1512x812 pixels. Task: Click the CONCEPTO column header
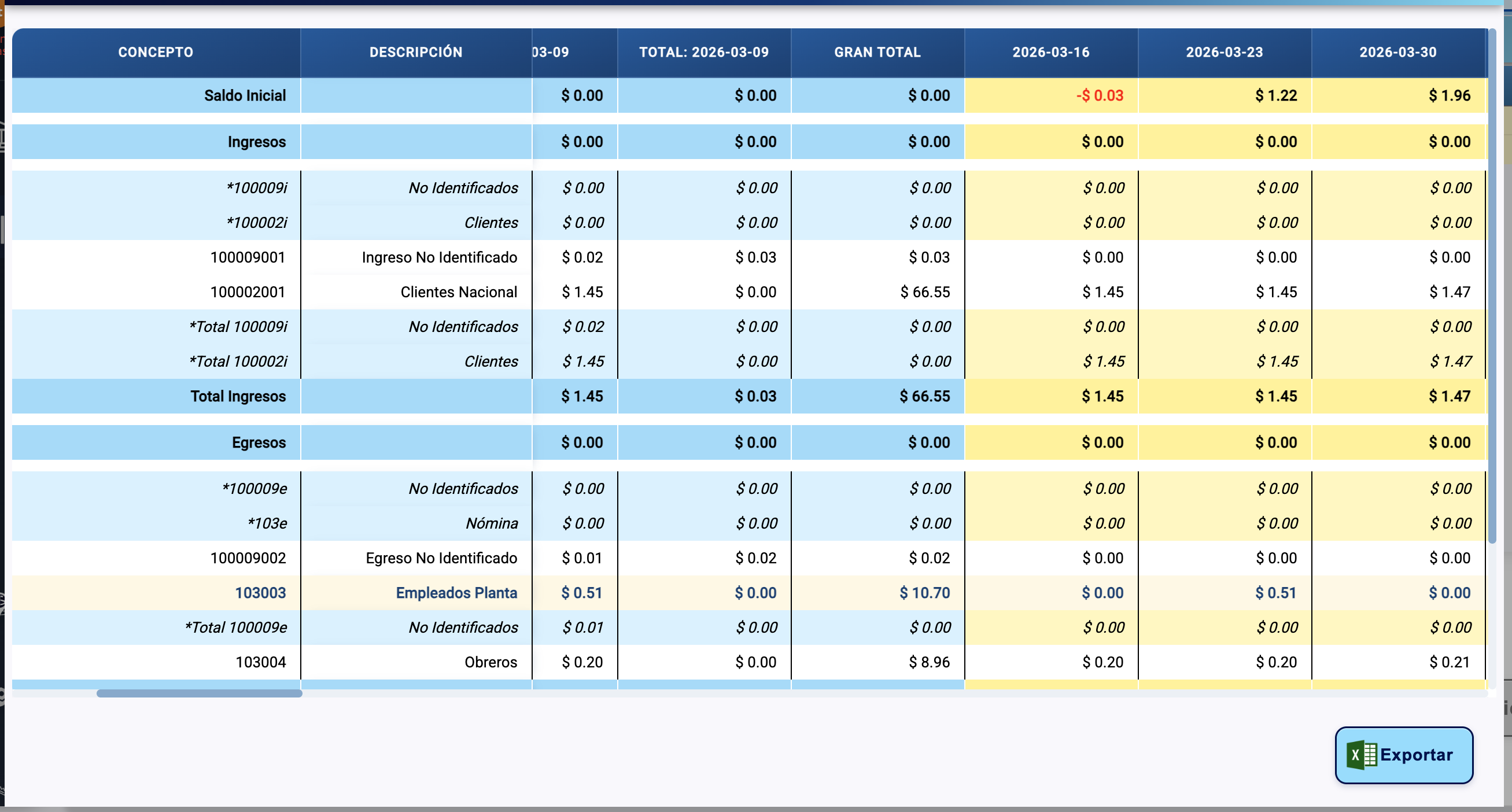(x=156, y=52)
